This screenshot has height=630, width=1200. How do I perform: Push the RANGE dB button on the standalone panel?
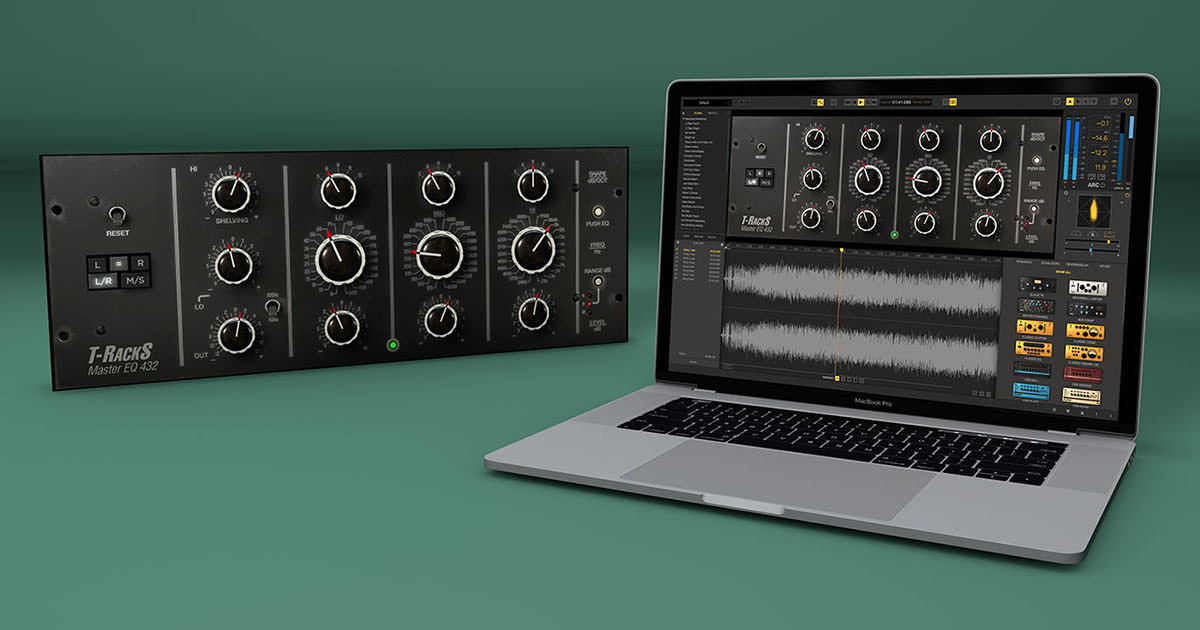[x=597, y=283]
